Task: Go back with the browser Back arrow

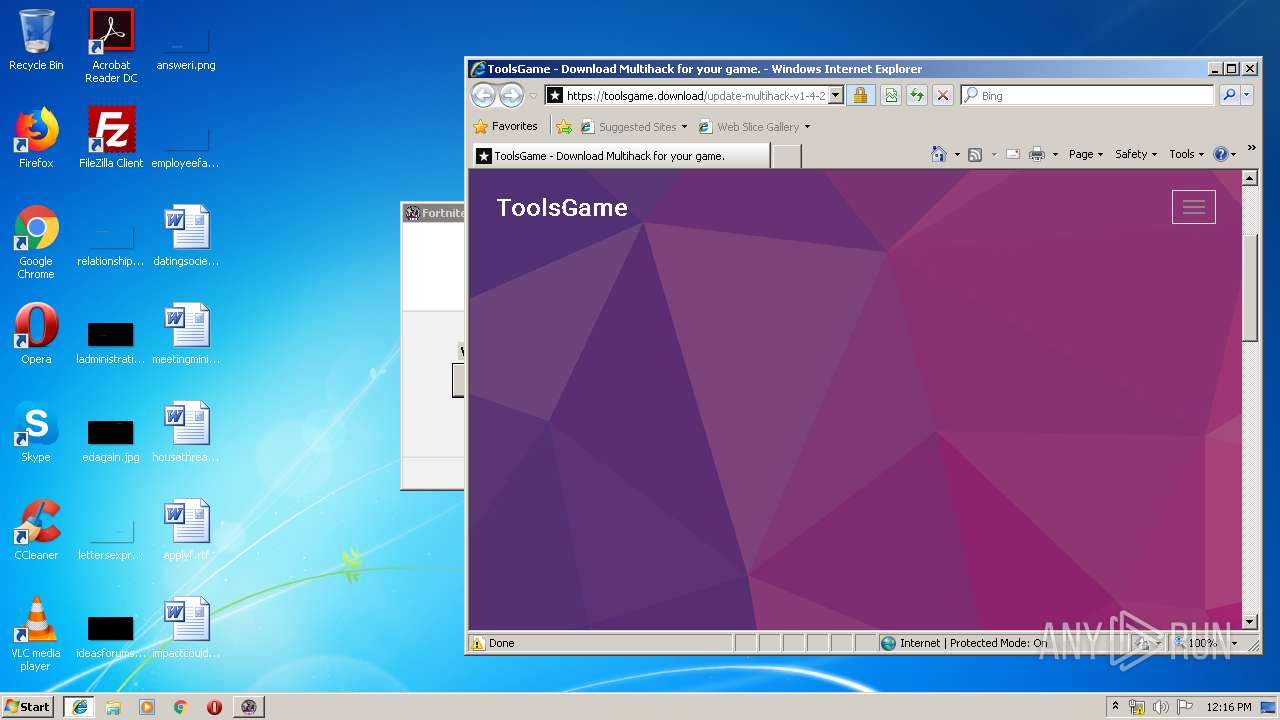Action: pyautogui.click(x=483, y=95)
